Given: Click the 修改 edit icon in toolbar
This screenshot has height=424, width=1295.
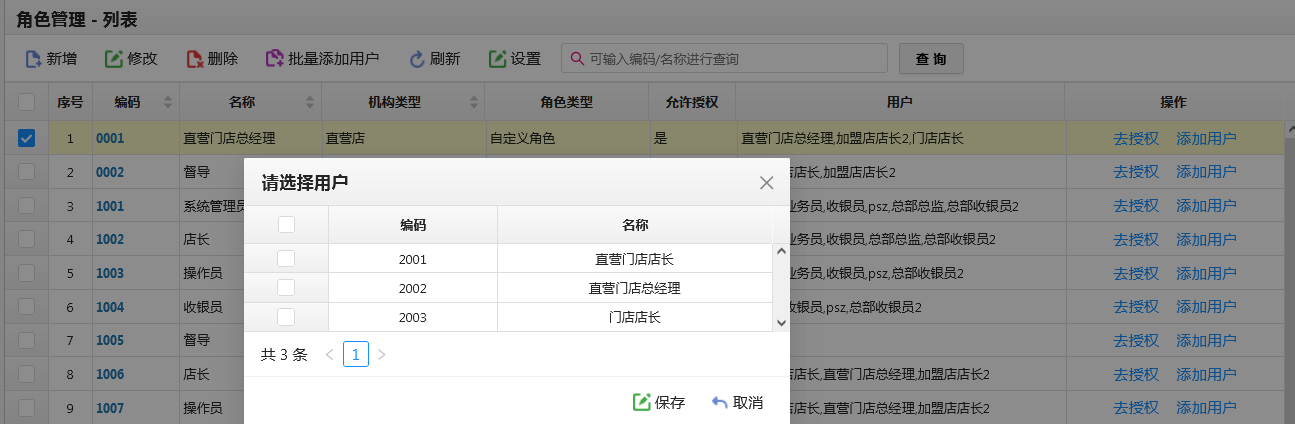Looking at the screenshot, I should (x=114, y=59).
